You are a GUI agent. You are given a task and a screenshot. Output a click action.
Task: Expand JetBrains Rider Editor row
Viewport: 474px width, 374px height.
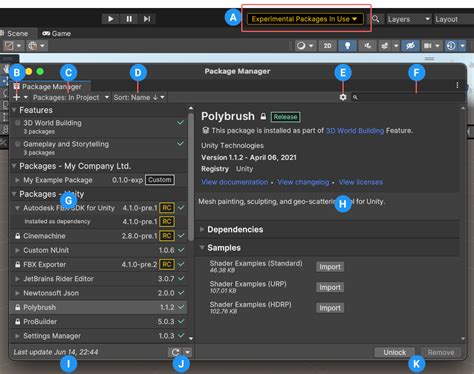point(17,279)
